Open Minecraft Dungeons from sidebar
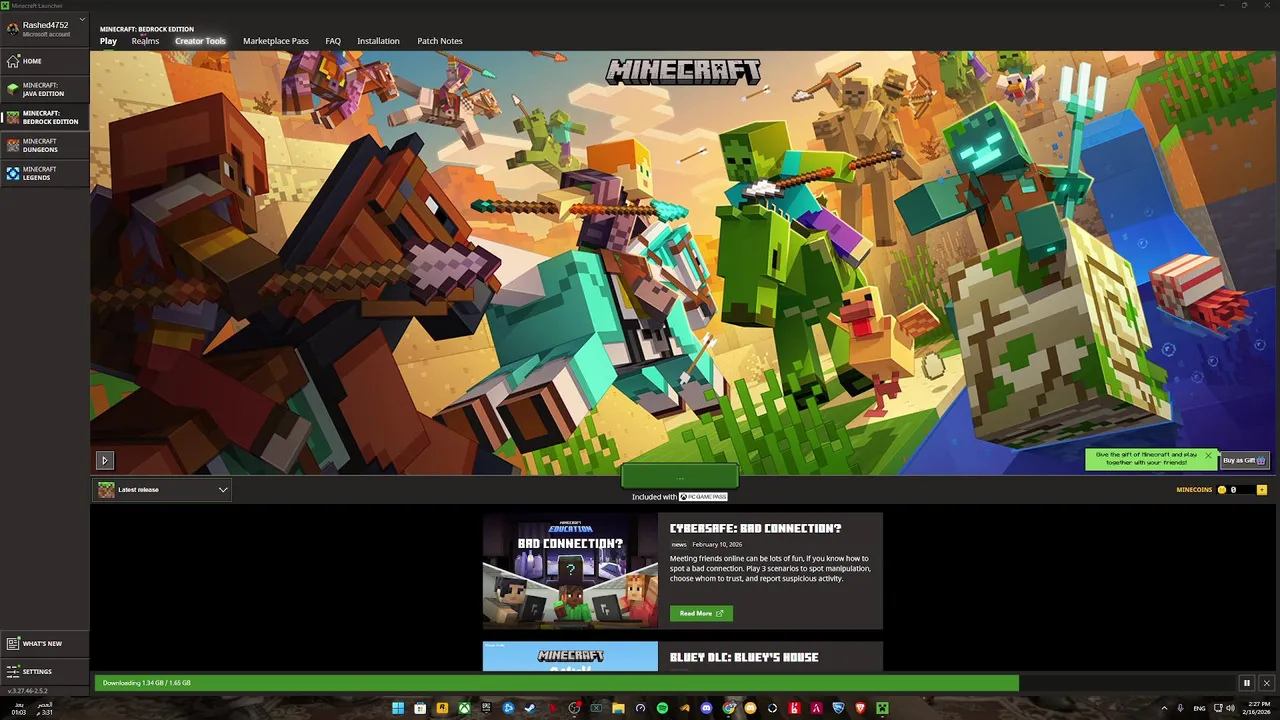1280x720 pixels. (x=45, y=145)
